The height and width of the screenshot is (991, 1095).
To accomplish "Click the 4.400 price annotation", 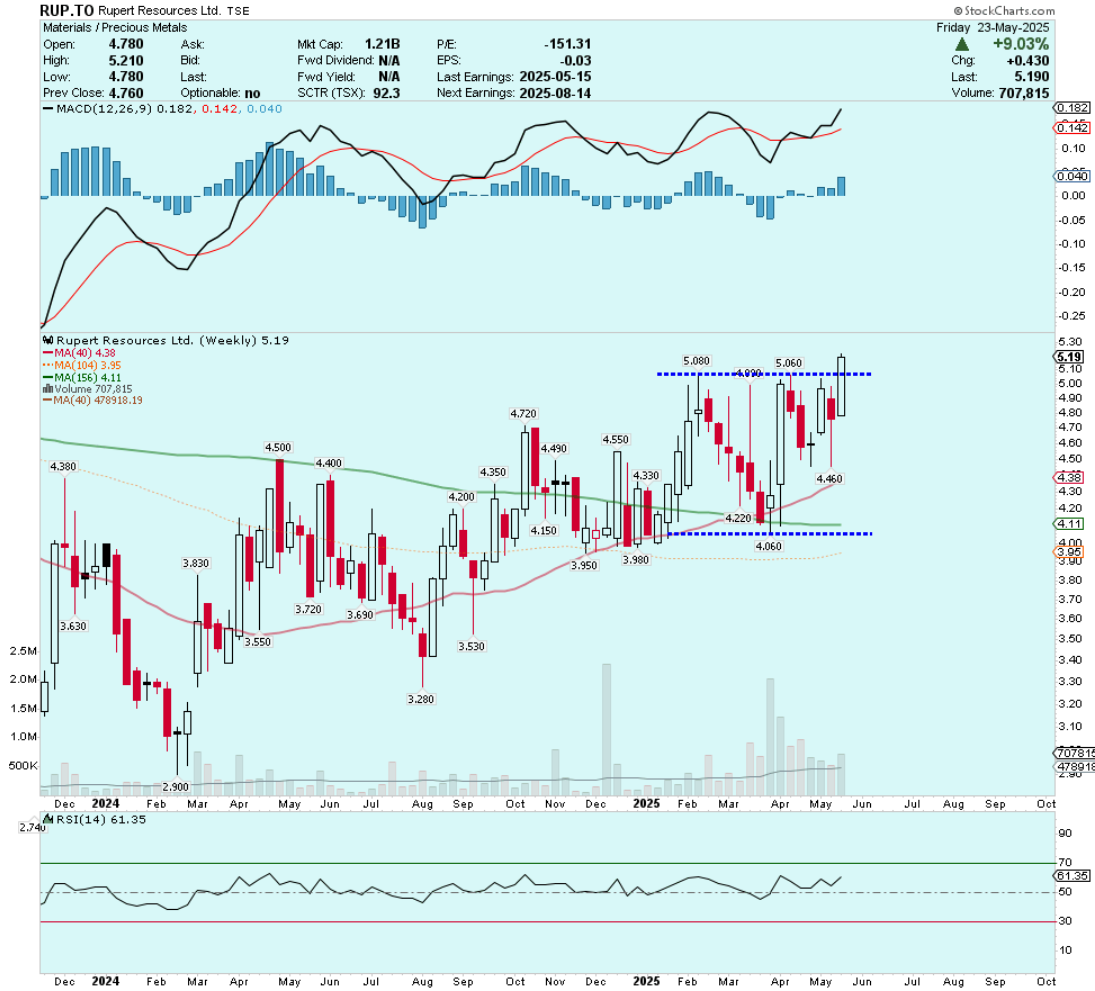I will tap(329, 464).
